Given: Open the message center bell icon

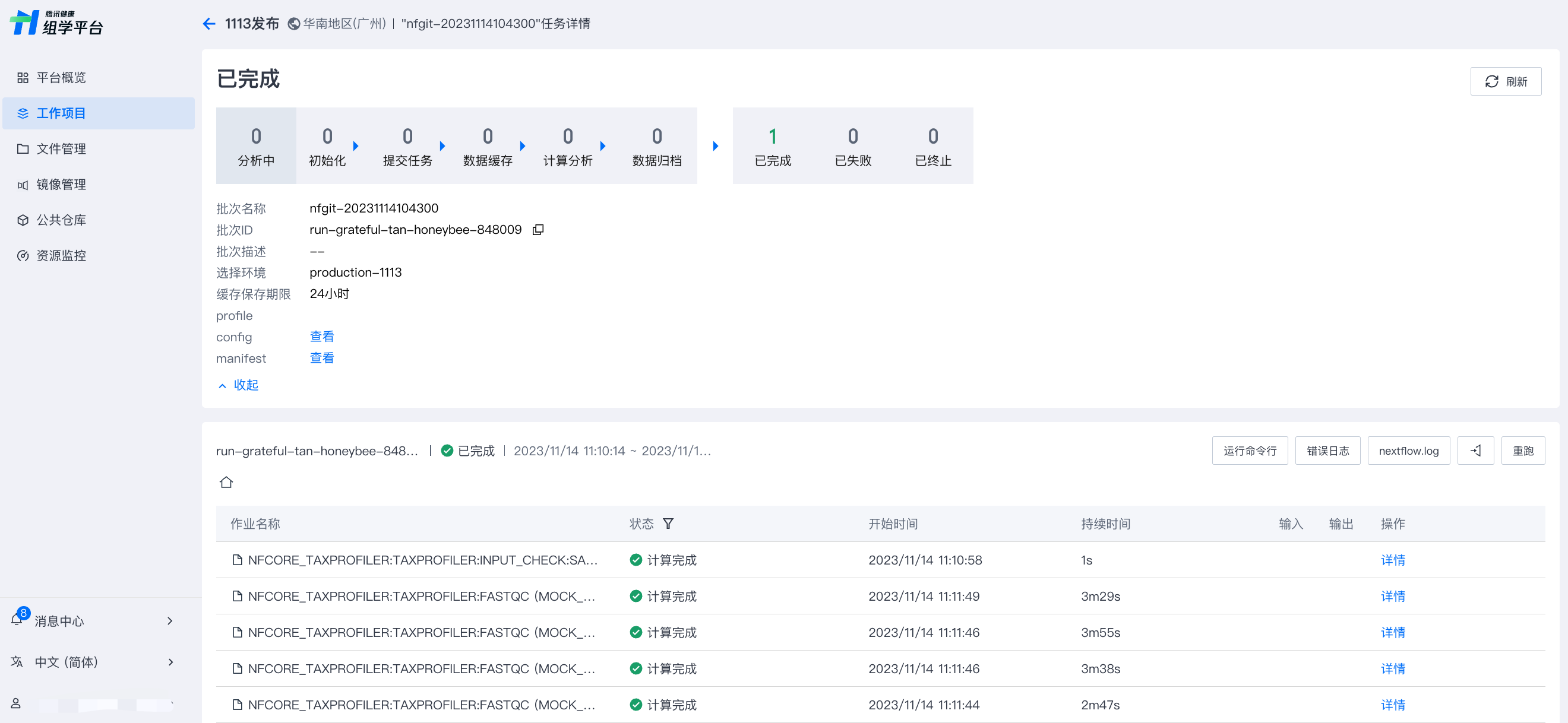Looking at the screenshot, I should 17,620.
